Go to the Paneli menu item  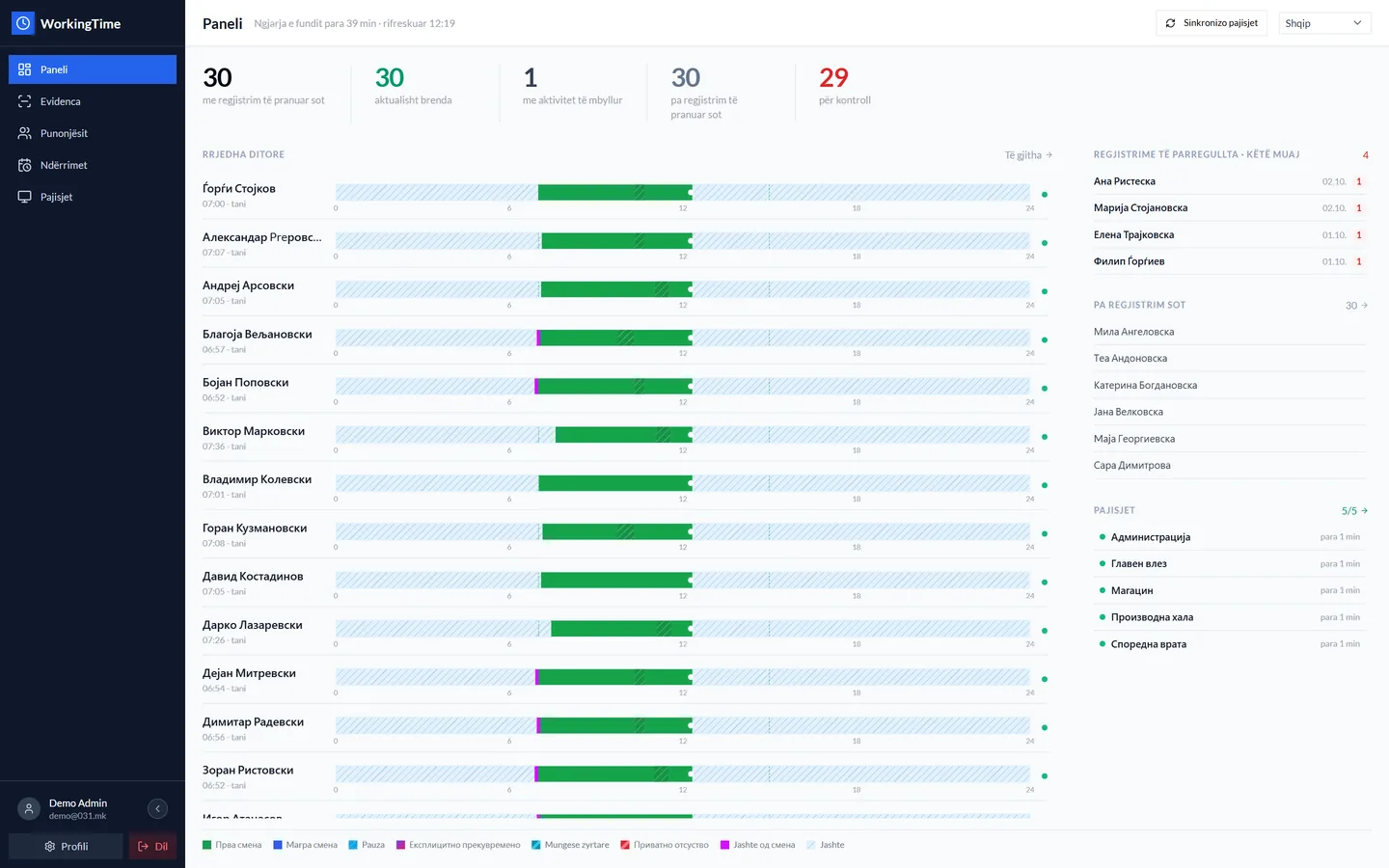(x=93, y=69)
